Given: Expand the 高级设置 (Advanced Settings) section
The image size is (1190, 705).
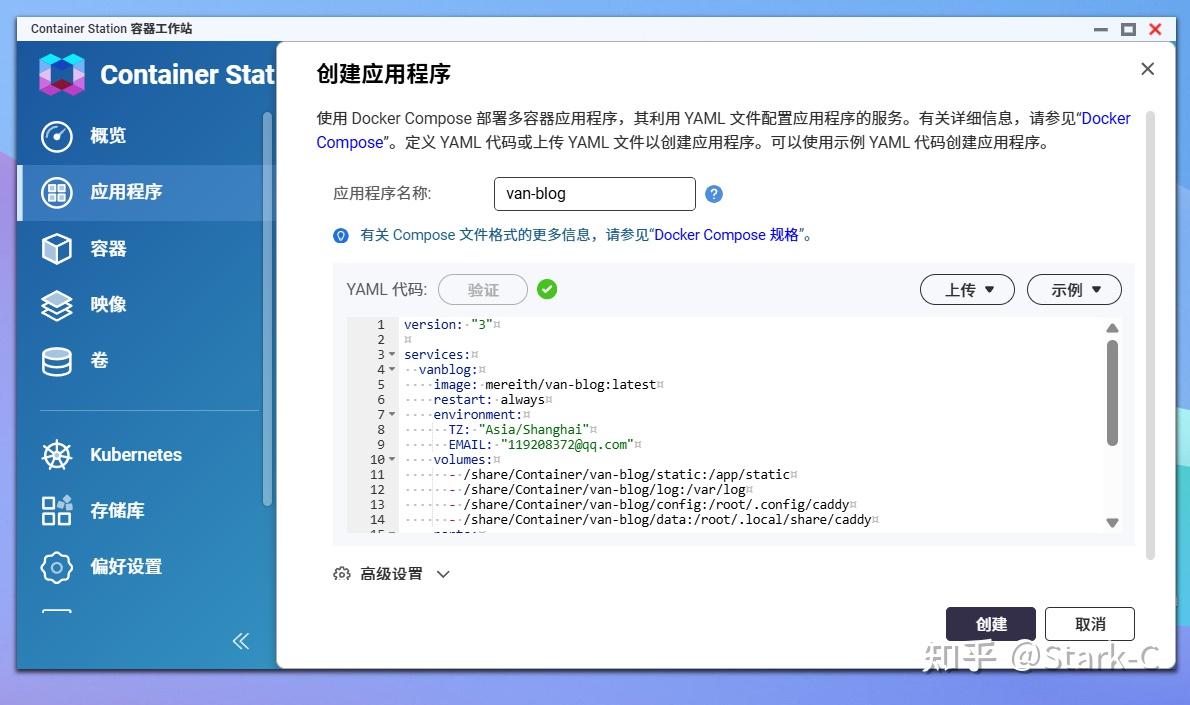Looking at the screenshot, I should tap(390, 573).
